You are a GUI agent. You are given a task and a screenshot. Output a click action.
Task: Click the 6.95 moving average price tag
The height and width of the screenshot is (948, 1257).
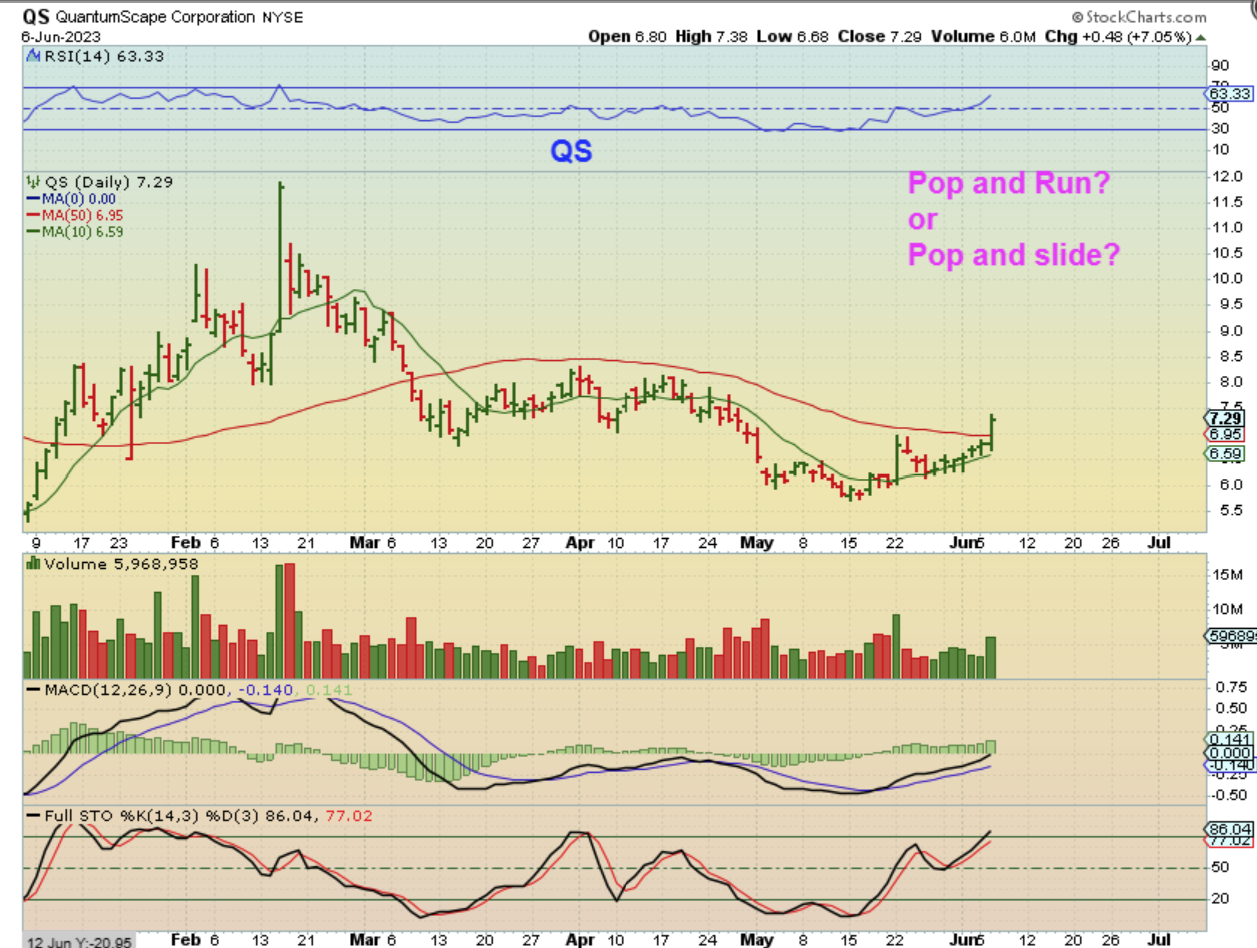[1227, 434]
